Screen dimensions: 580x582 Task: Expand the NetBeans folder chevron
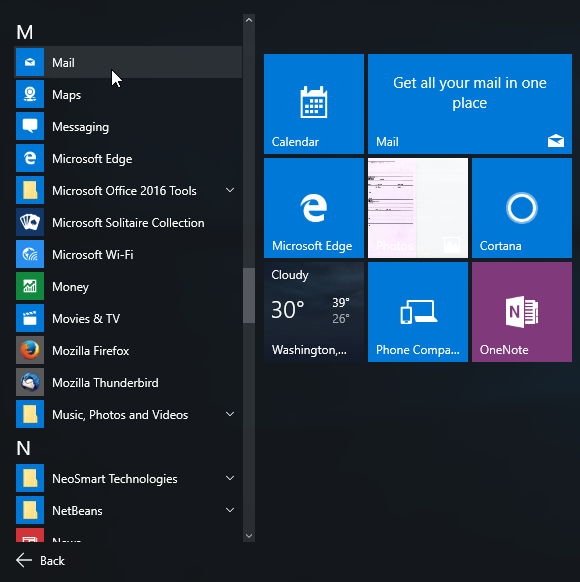tap(230, 510)
